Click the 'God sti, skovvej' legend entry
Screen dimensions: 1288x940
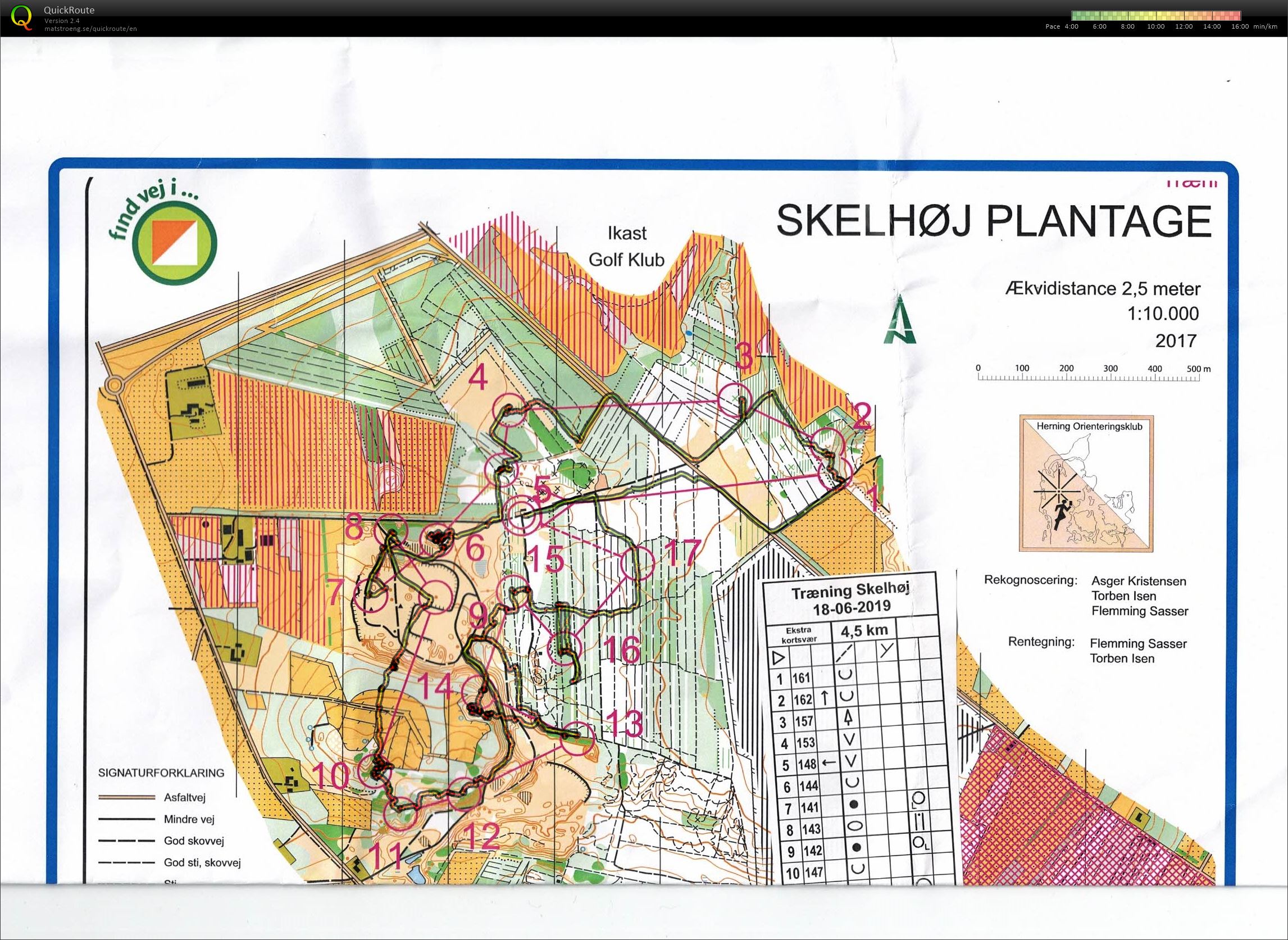pos(203,862)
